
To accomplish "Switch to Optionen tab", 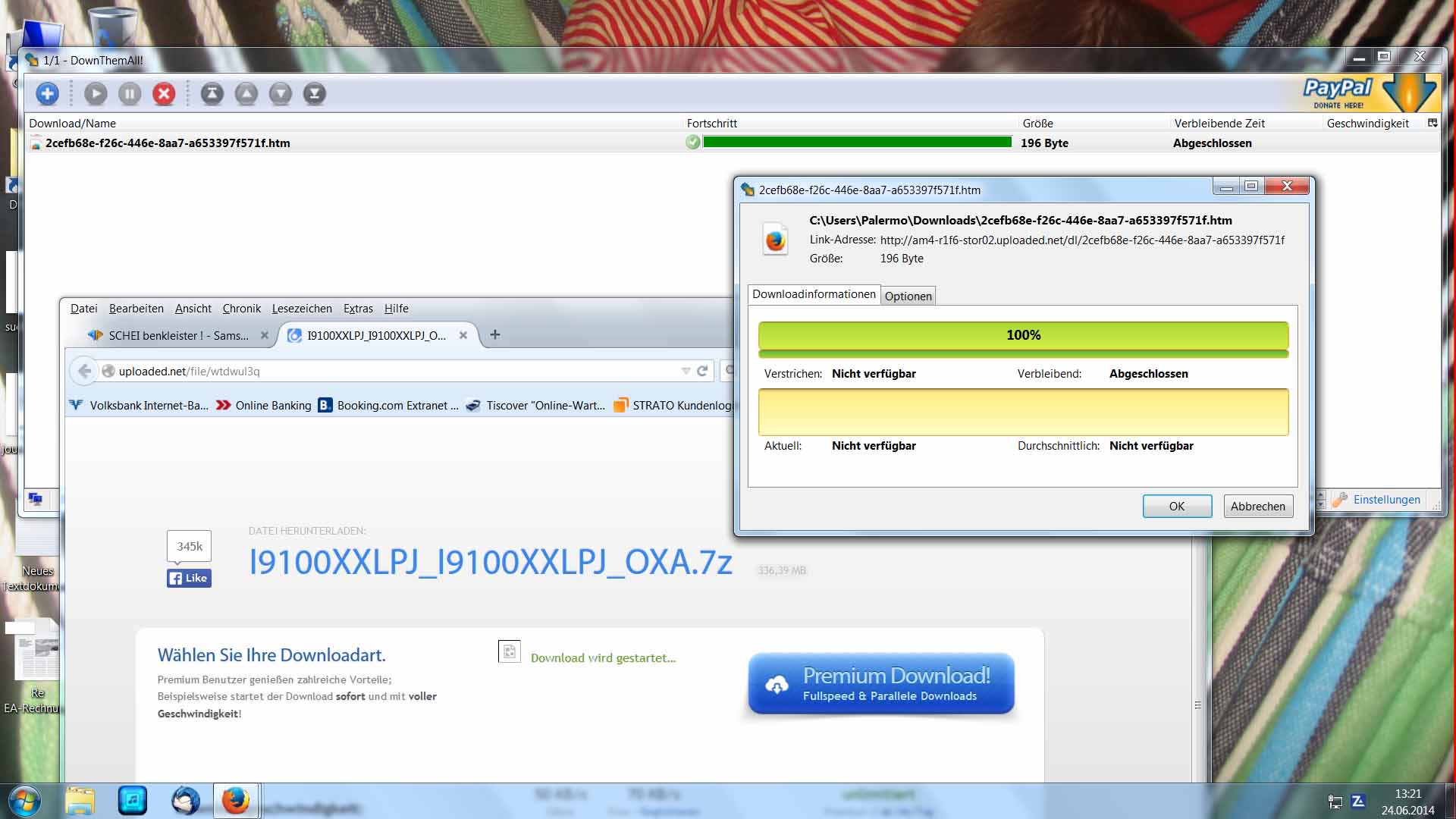I will tap(908, 296).
